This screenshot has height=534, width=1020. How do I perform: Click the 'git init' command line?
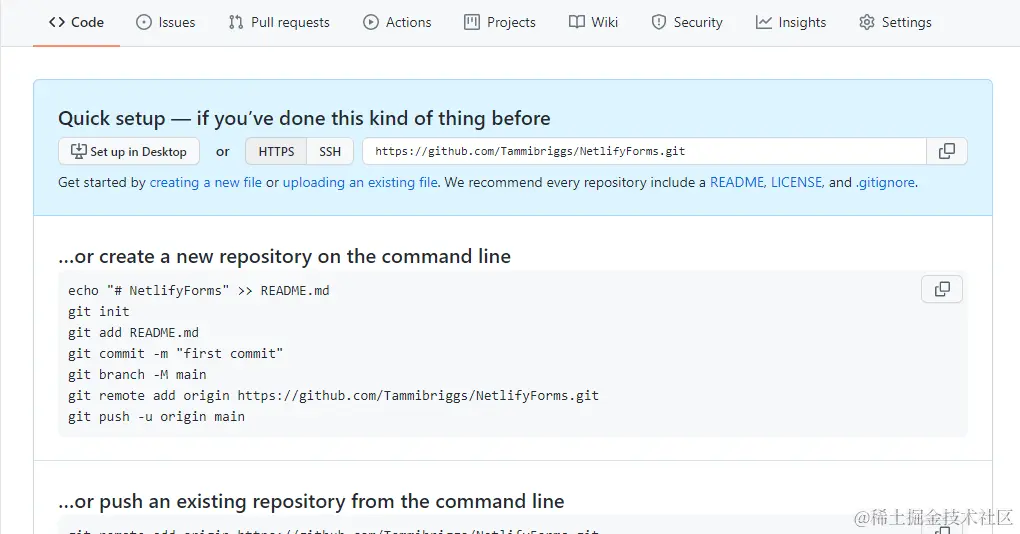coord(99,312)
